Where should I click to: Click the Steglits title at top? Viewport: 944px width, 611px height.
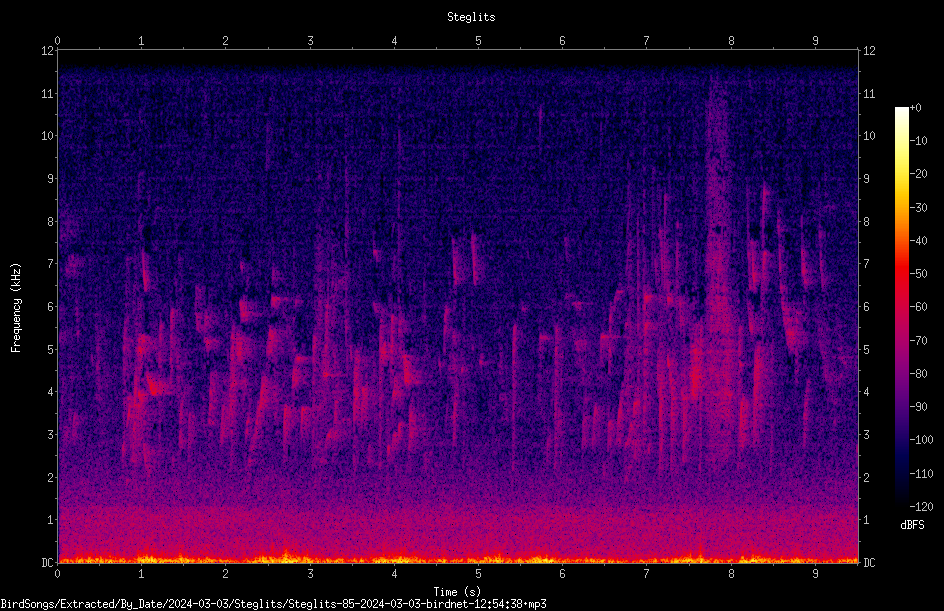coord(471,17)
